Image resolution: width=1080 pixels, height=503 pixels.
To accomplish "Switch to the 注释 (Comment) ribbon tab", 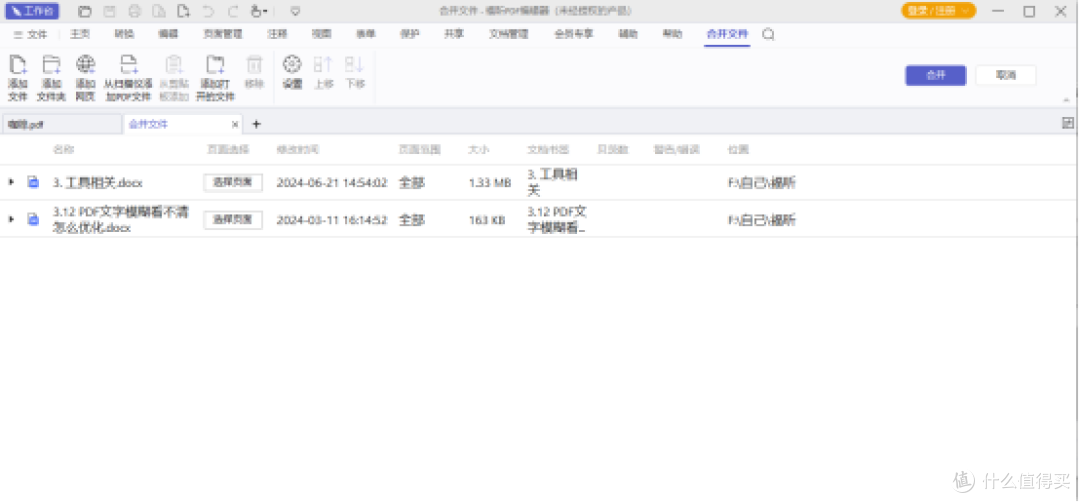I will 277,34.
